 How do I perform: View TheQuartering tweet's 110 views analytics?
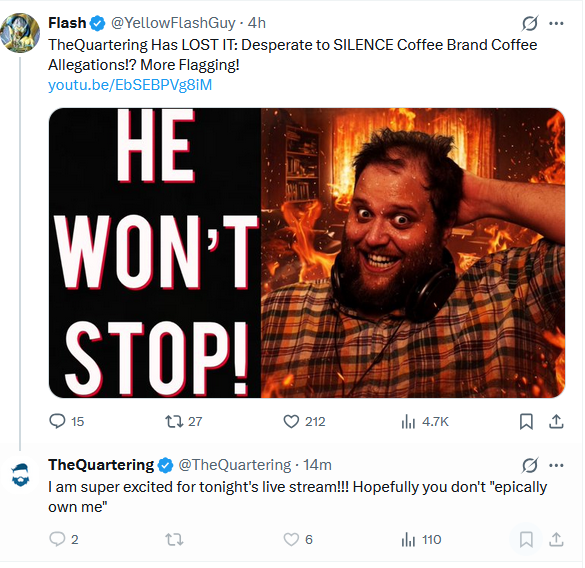(x=421, y=539)
